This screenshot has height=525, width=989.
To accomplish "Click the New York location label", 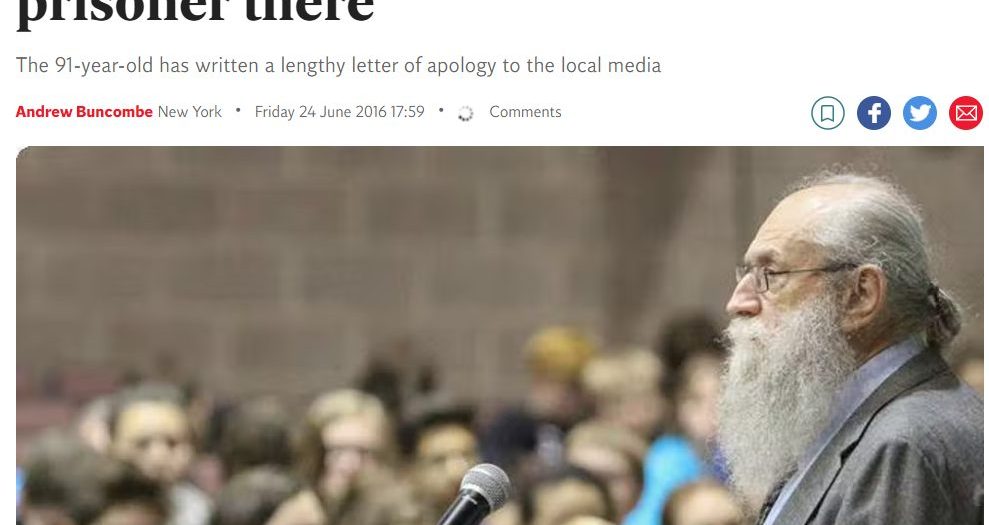I will point(189,112).
